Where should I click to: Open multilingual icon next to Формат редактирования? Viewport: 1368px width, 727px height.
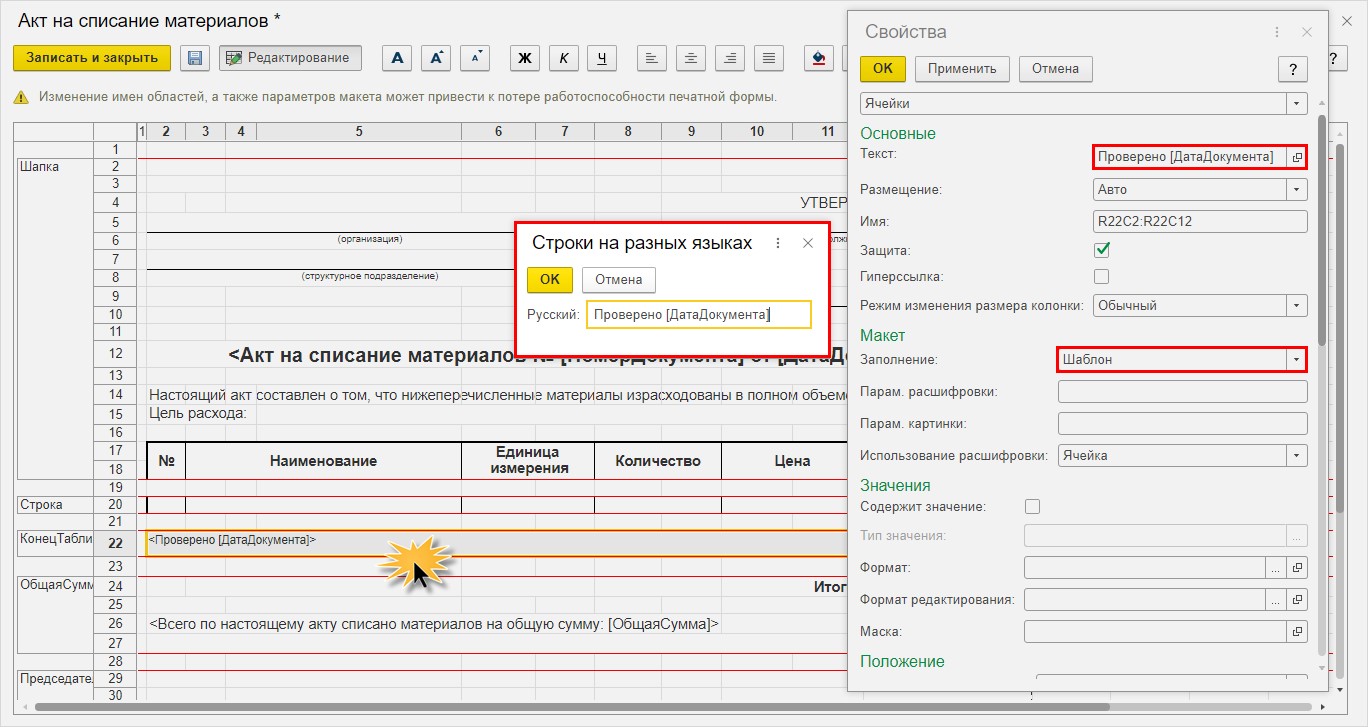[x=1297, y=600]
